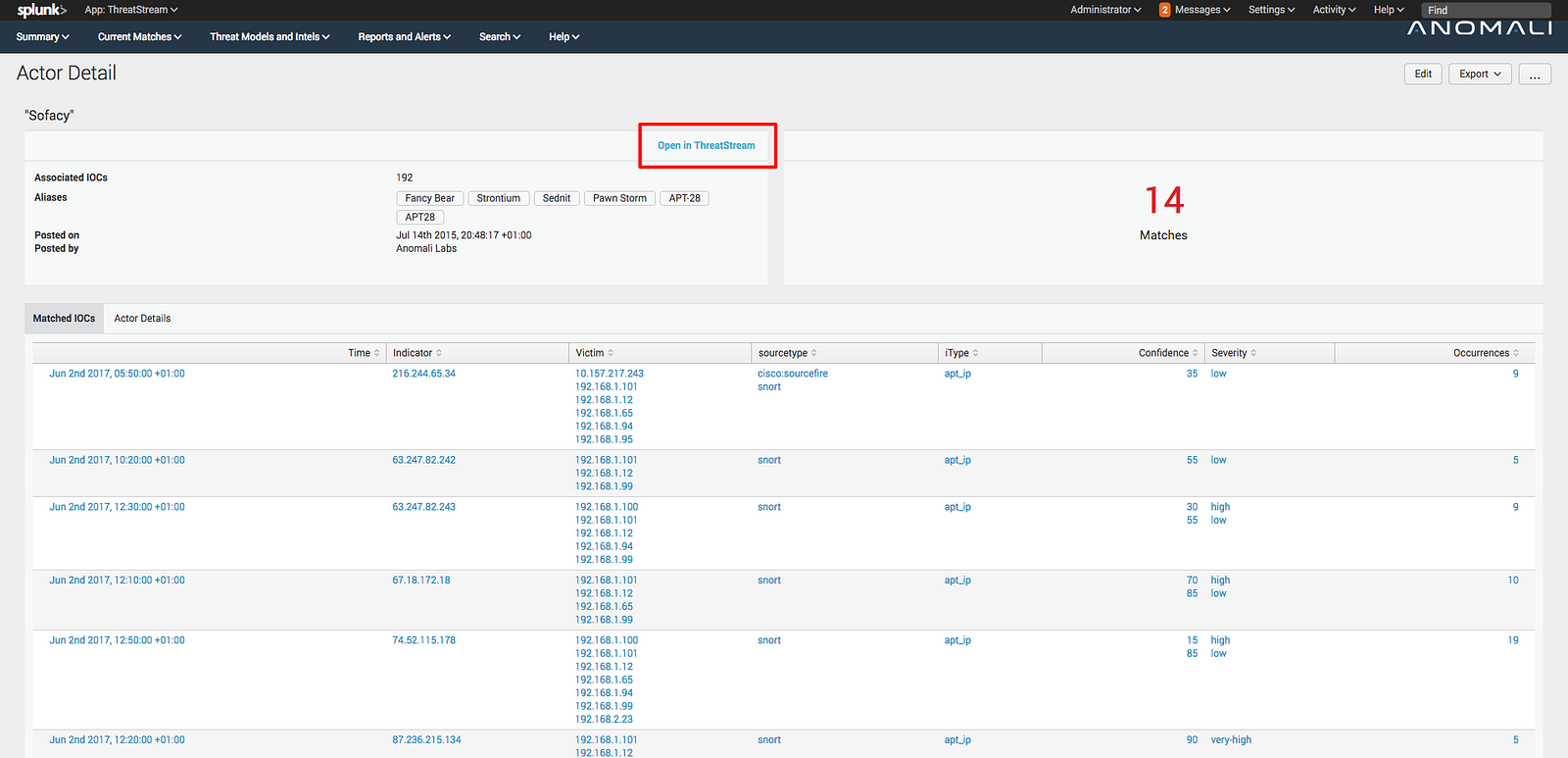
Task: Open the Search navigation menu
Action: tap(500, 37)
